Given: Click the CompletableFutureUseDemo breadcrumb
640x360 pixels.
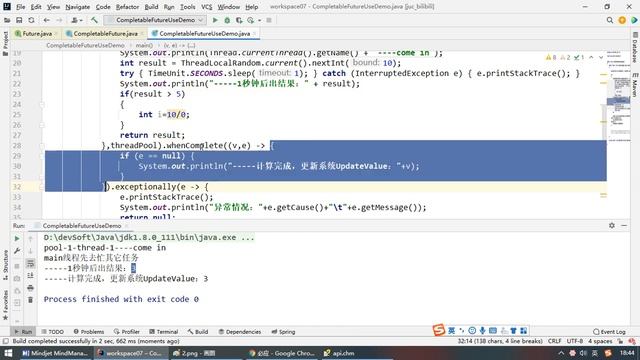Looking at the screenshot, I should [x=85, y=45].
